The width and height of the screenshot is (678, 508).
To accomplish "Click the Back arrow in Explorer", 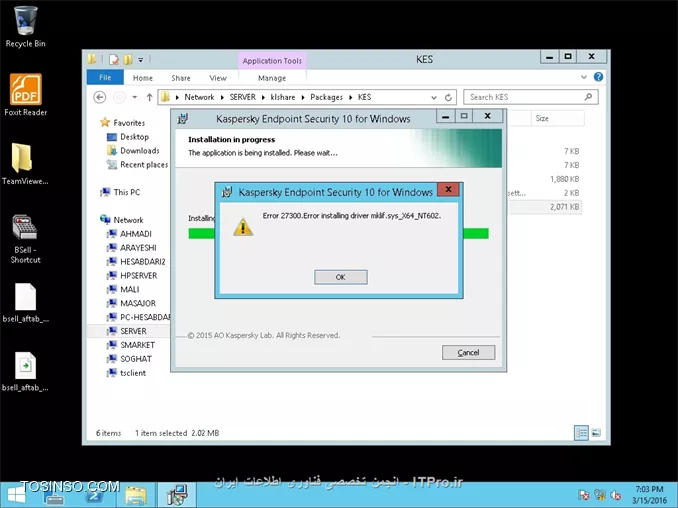I will [x=100, y=97].
